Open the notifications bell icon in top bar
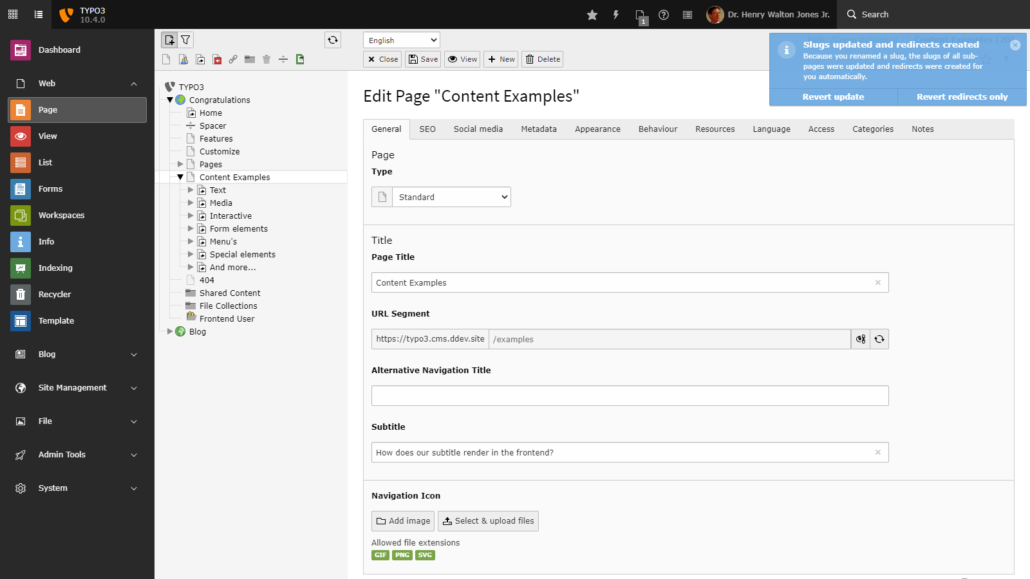Screen dimensions: 1030x579 click(615, 14)
